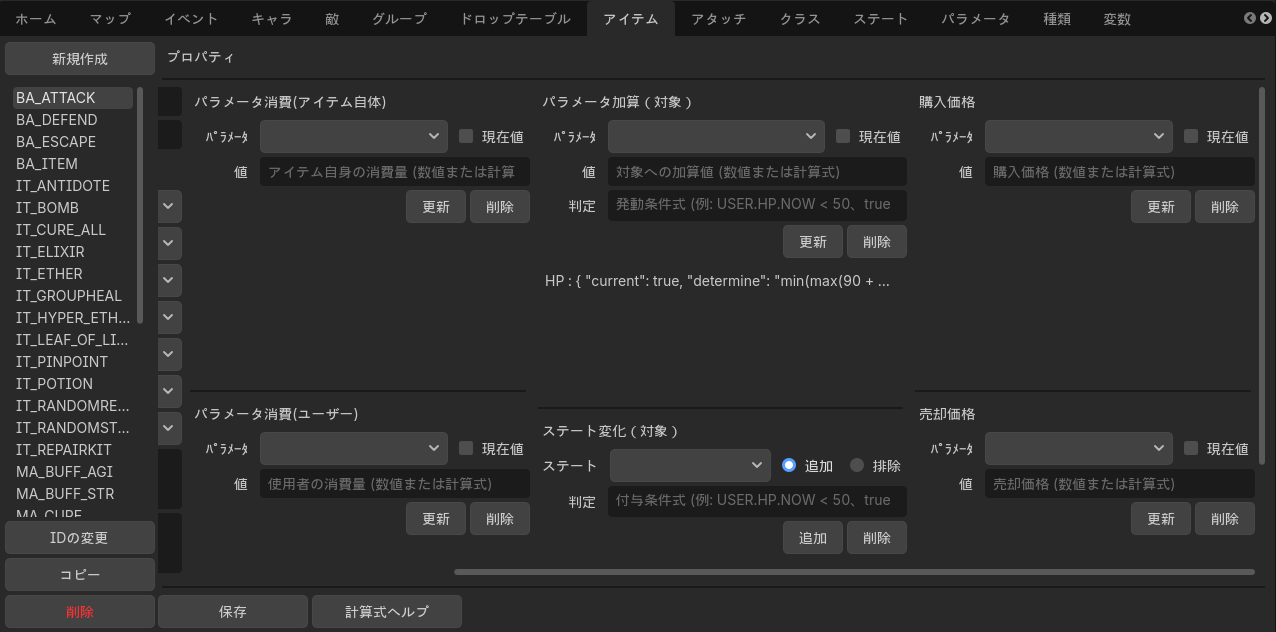
Task: Switch to the 種類 tab
Action: 1057,19
